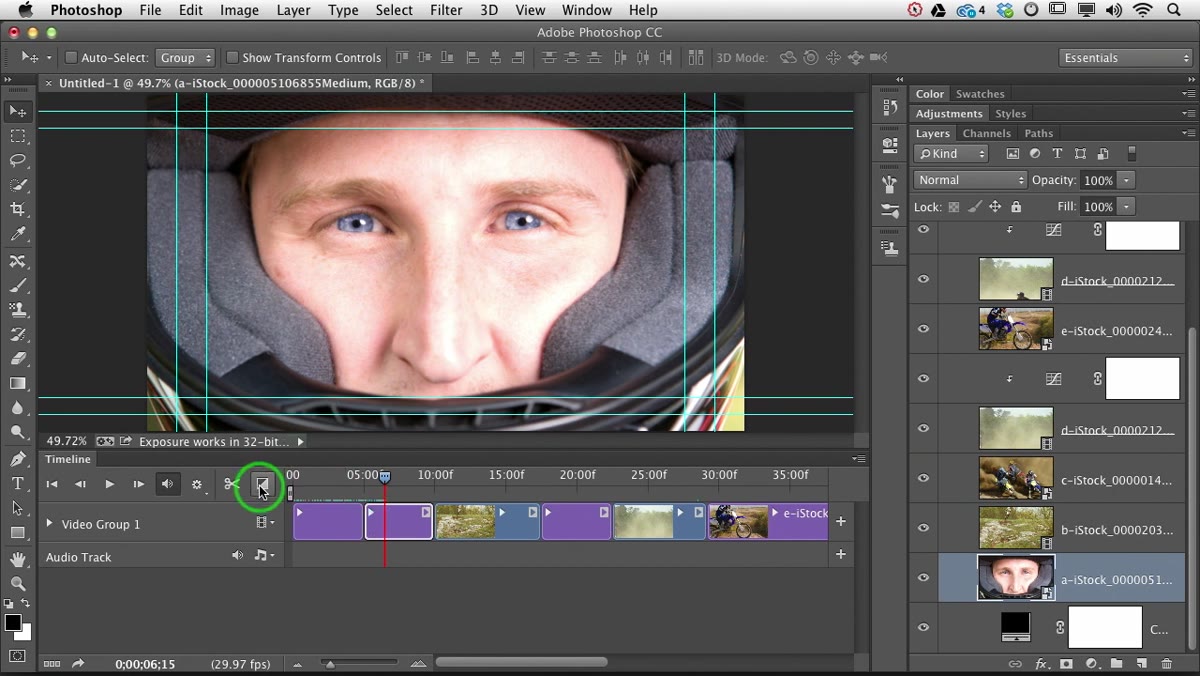The height and width of the screenshot is (676, 1200).
Task: Open the Opacity slider dropdown arrow
Action: point(1127,180)
